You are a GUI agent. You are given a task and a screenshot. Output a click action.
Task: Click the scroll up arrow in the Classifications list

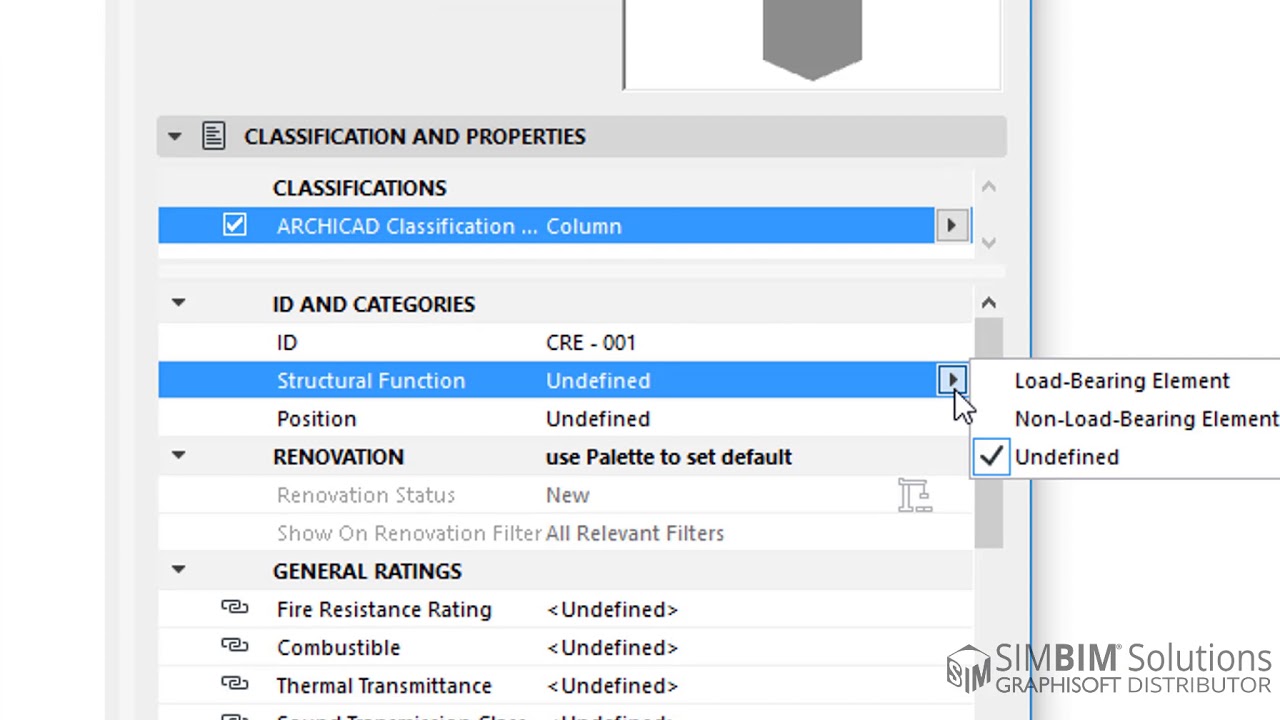tap(988, 187)
